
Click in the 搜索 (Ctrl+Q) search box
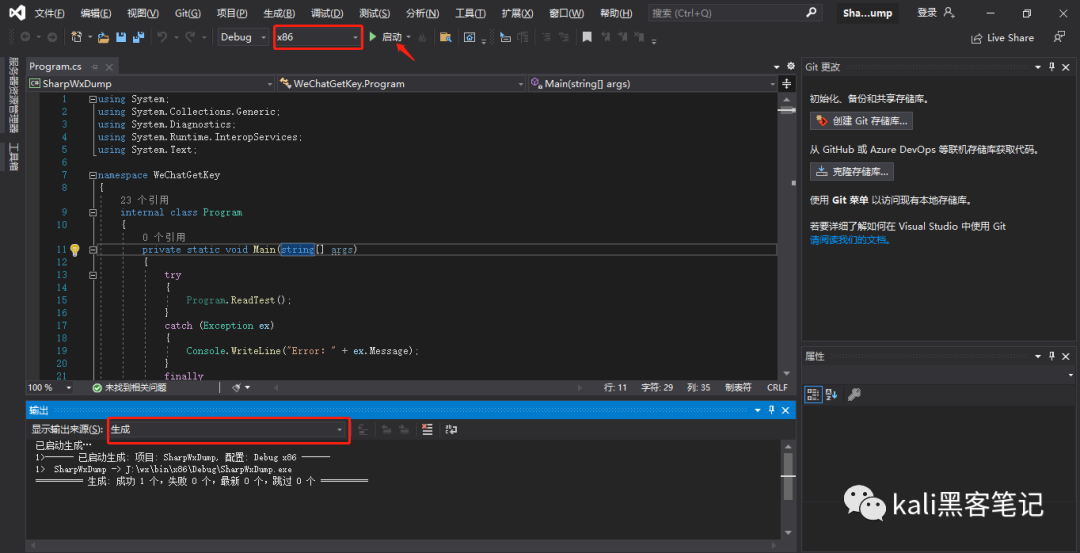(736, 13)
